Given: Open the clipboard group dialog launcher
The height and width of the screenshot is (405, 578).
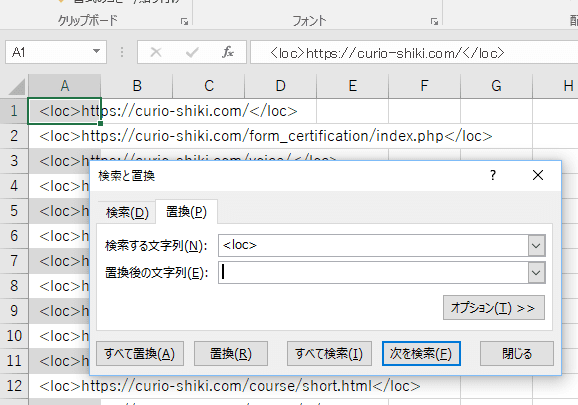Looking at the screenshot, I should [x=184, y=22].
